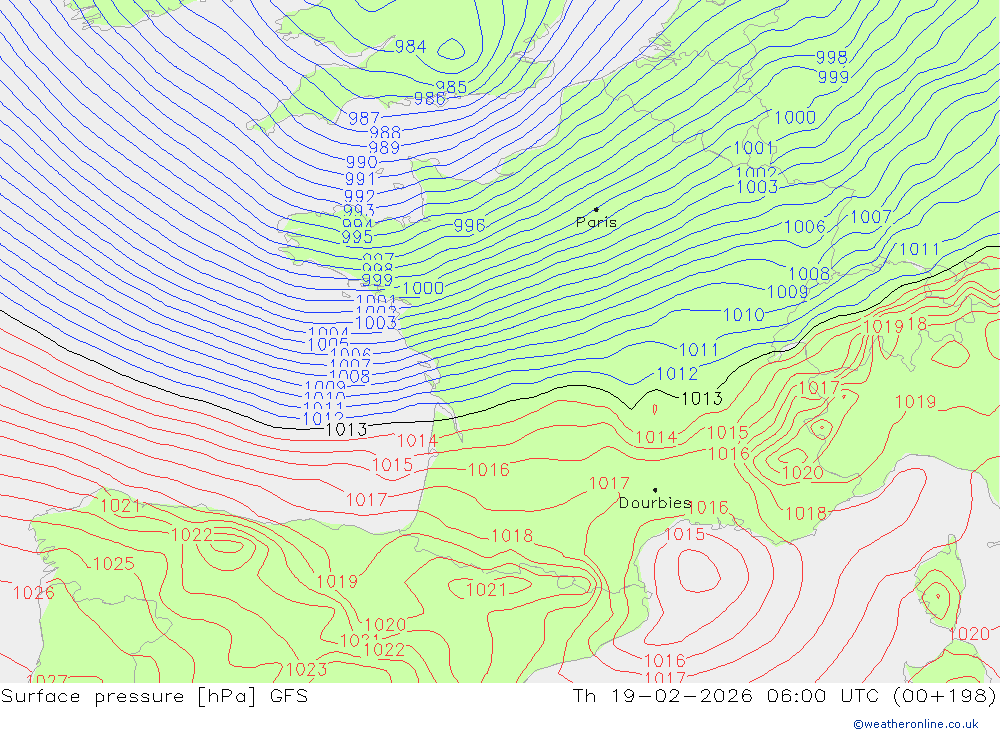This screenshot has width=1000, height=733.
Task: Click the 987 blue isobar label
Action: click(364, 119)
